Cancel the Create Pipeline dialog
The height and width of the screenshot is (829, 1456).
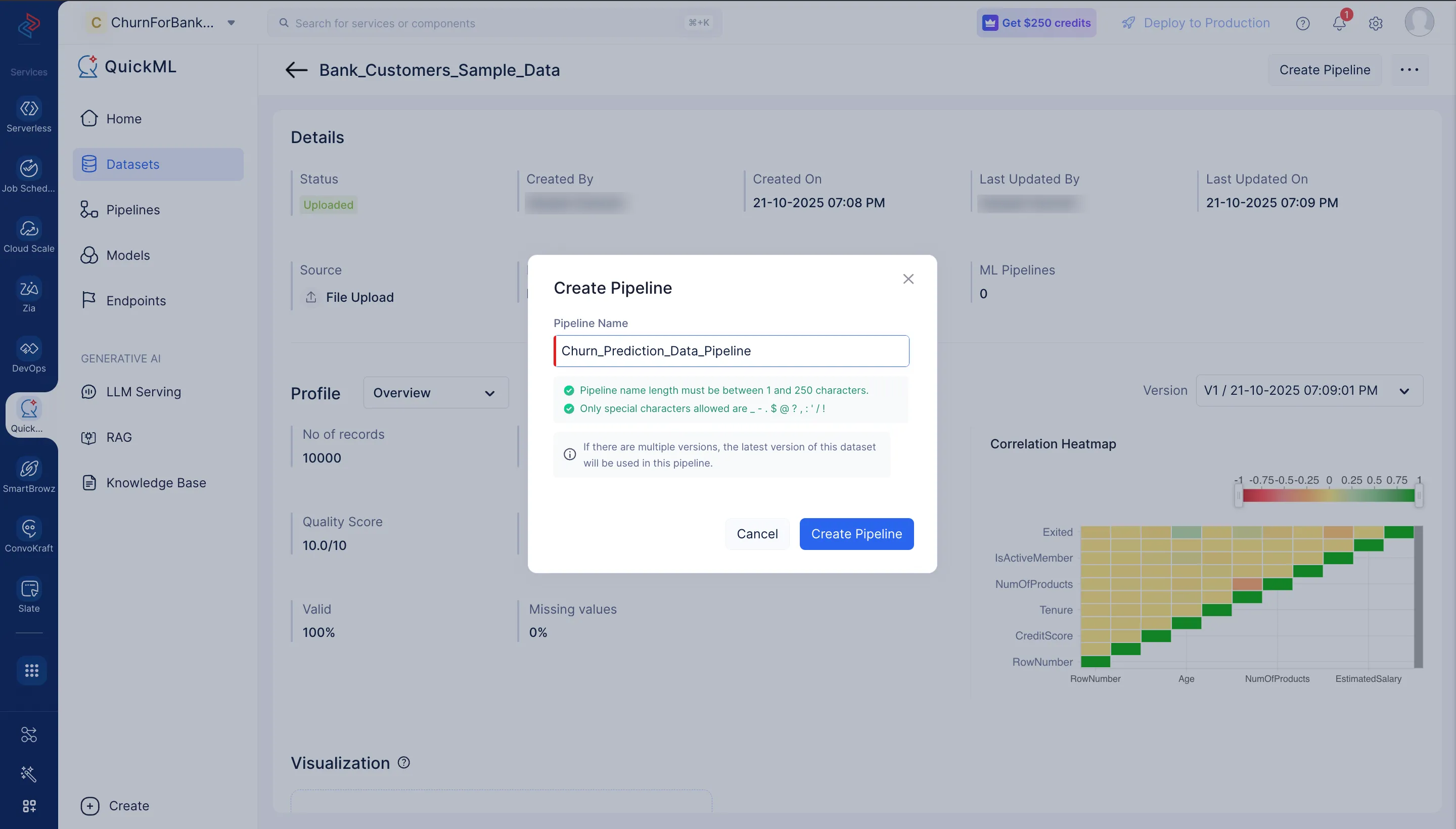click(x=757, y=533)
